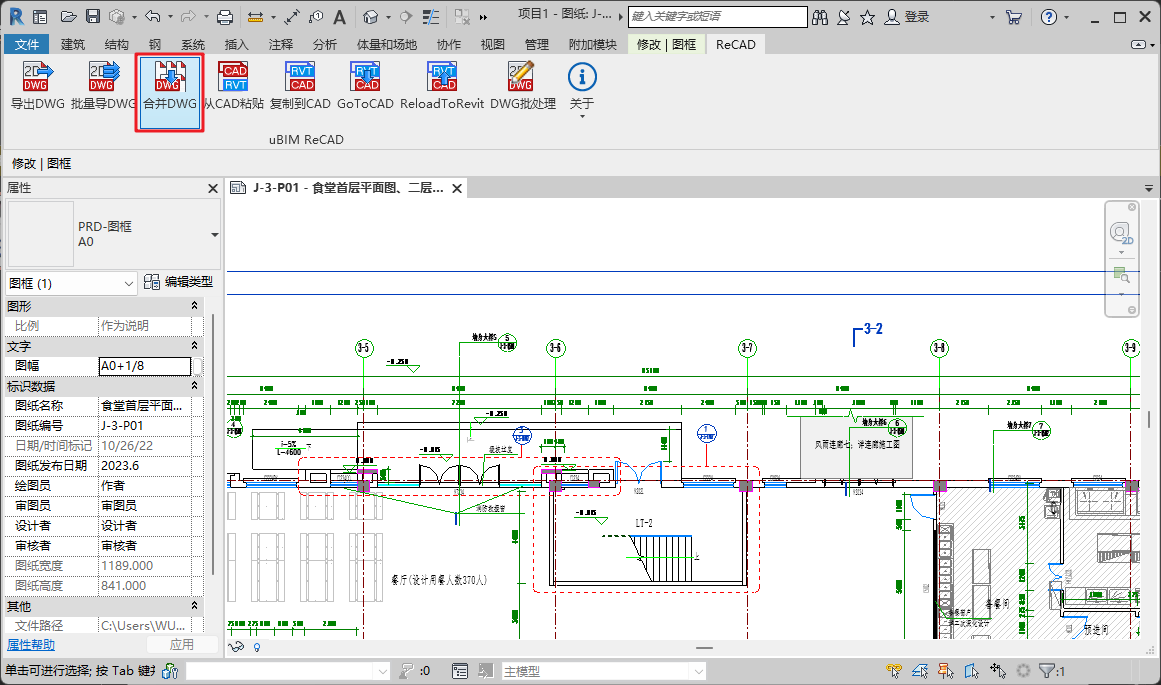Expand the 图框 (1) filter dropdown
Viewport: 1161px width, 685px height.
click(x=128, y=284)
